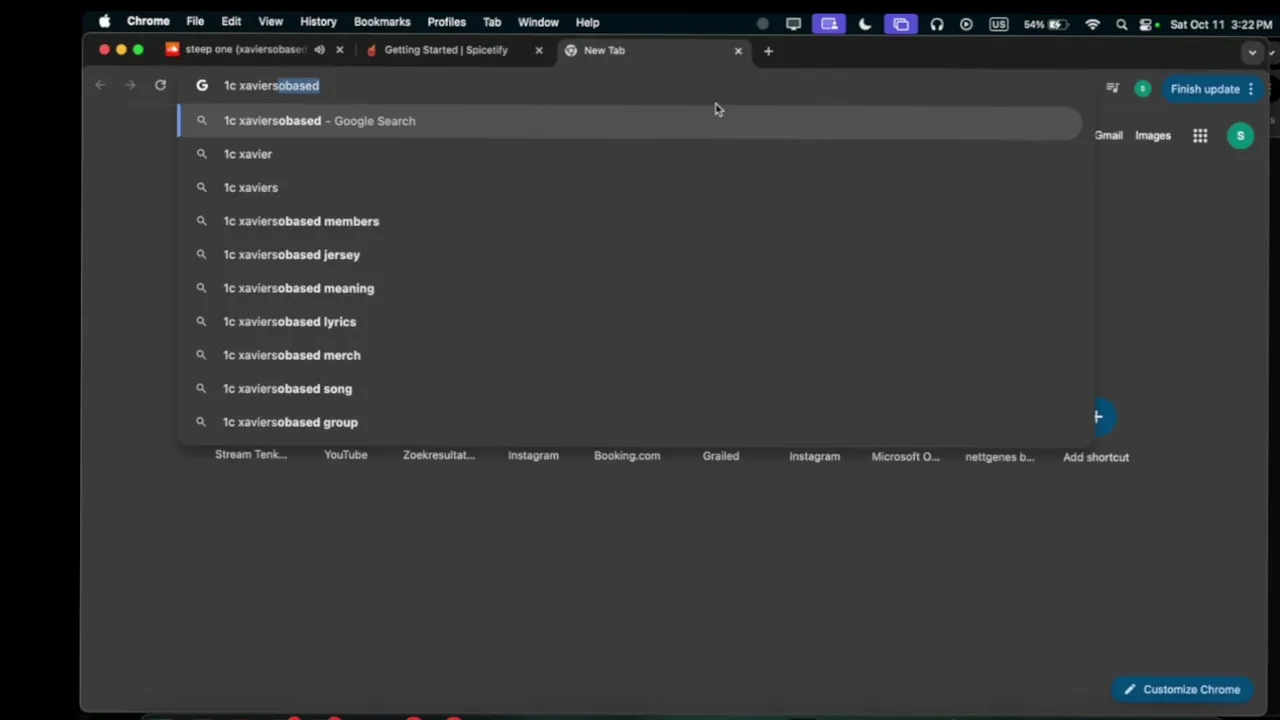Viewport: 1280px width, 720px height.
Task: Open the Google account avatar on page
Action: 1240,136
